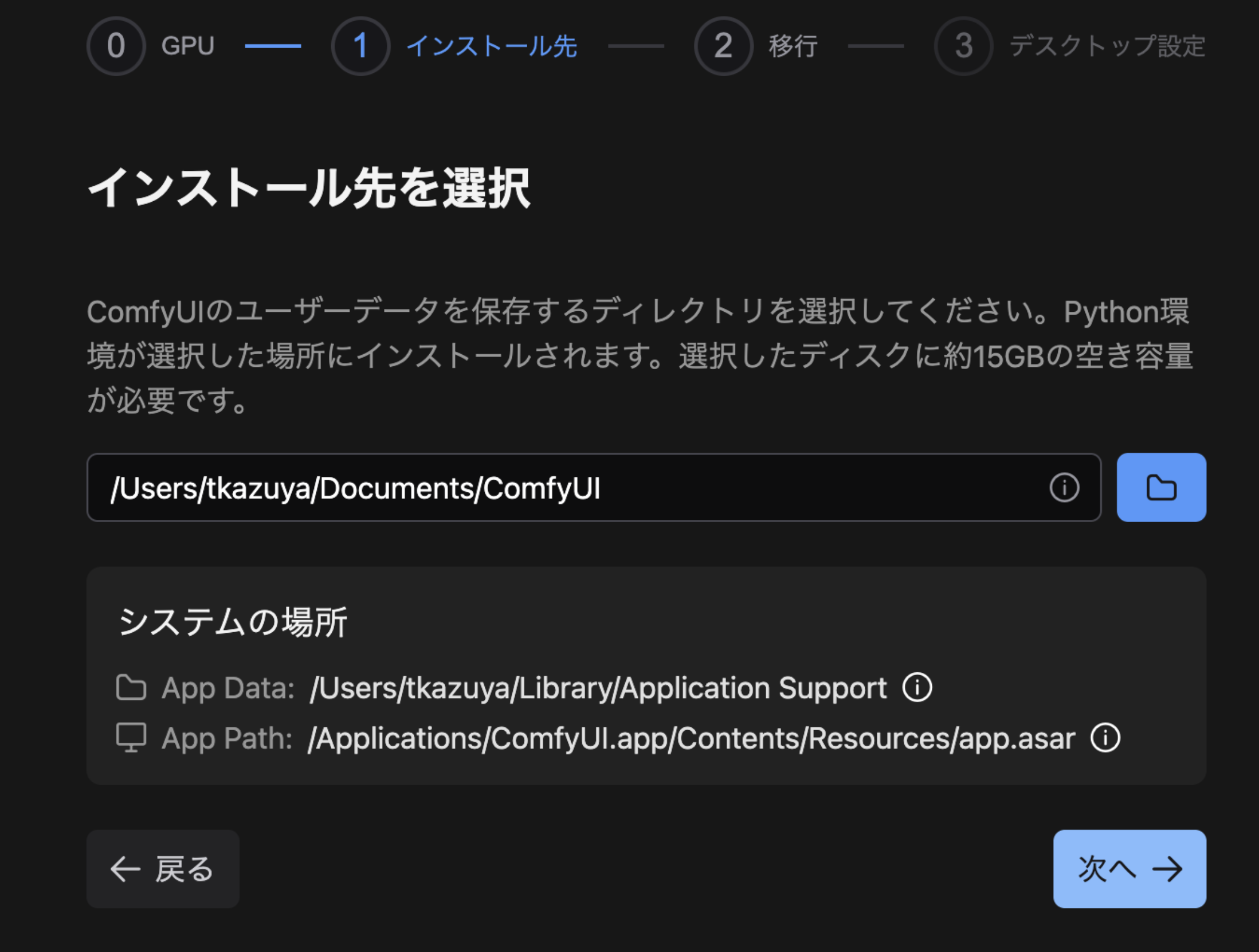Click the step 0 circle in stepper
Image resolution: width=1259 pixels, height=952 pixels.
[116, 46]
